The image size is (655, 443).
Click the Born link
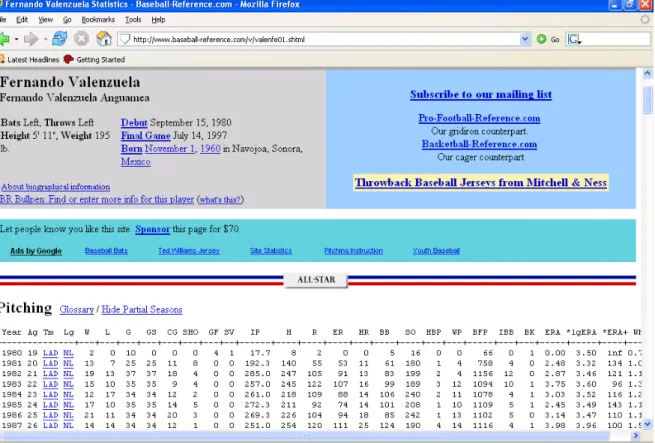click(x=132, y=149)
